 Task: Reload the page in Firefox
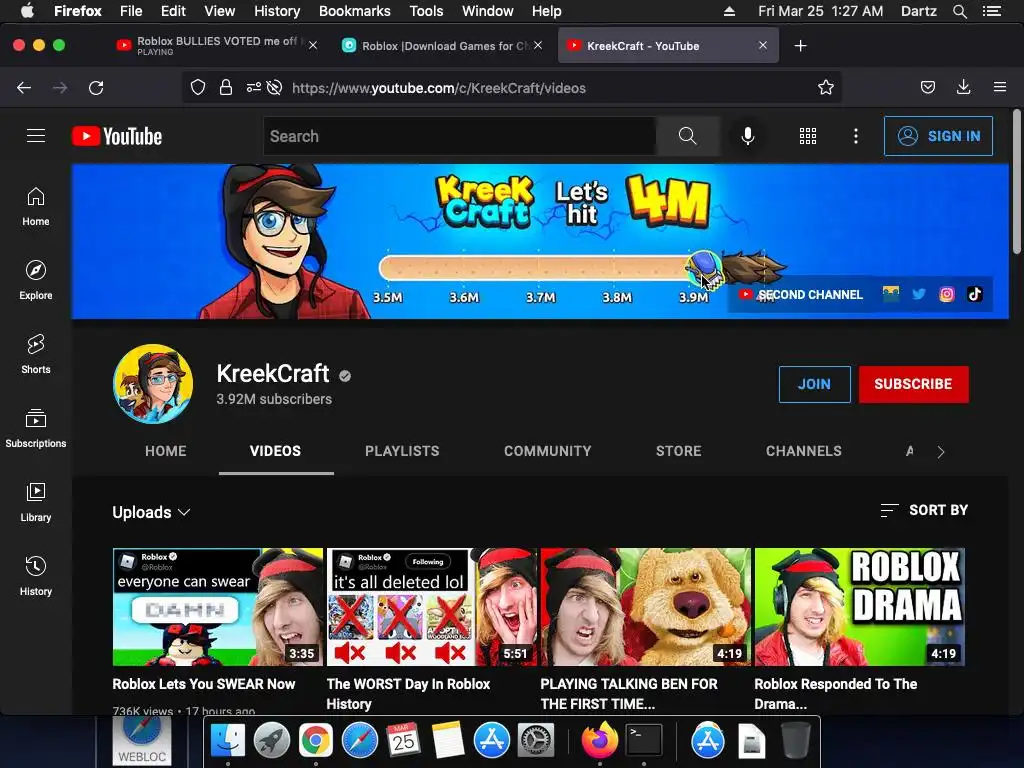click(96, 88)
